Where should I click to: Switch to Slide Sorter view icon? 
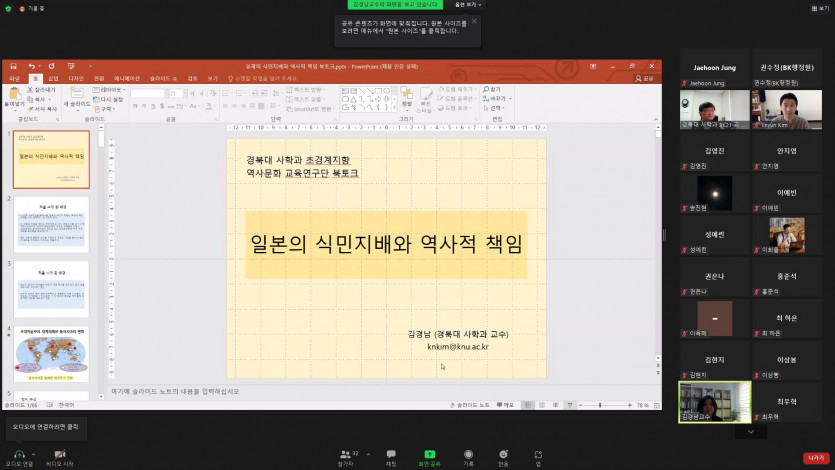(x=542, y=405)
